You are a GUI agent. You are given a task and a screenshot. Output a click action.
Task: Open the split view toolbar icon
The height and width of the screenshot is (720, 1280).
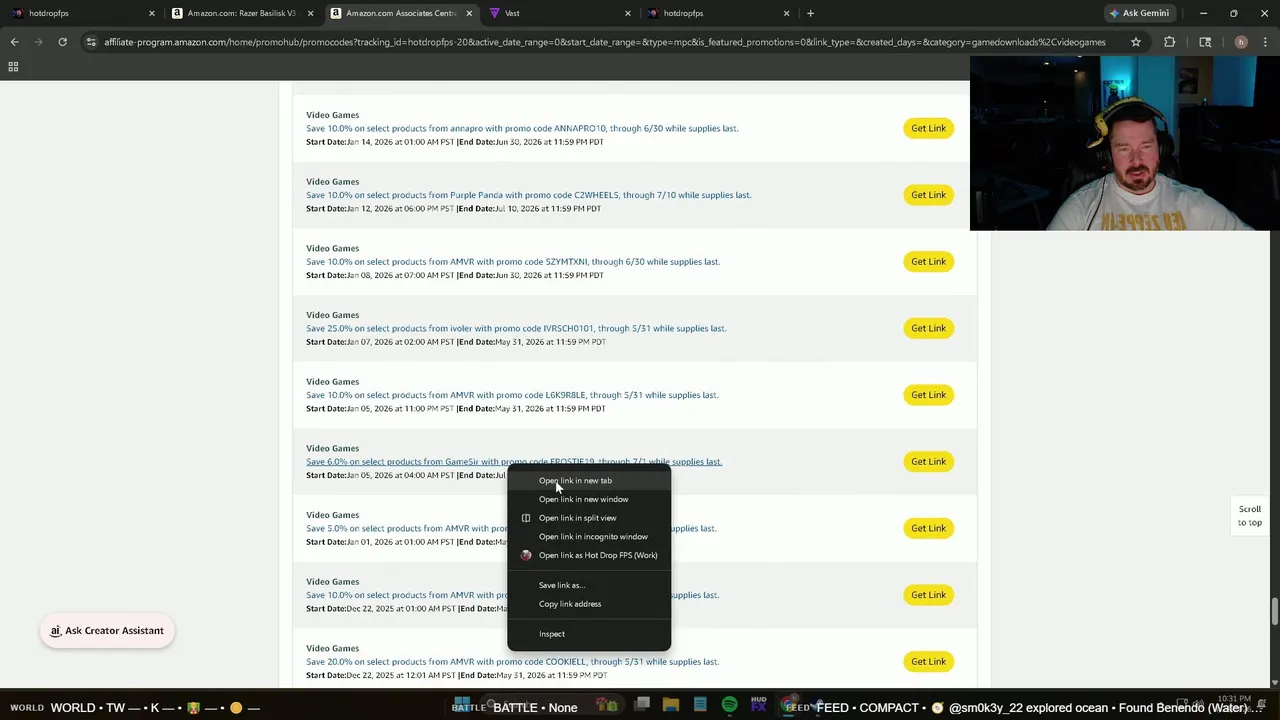(x=1205, y=42)
